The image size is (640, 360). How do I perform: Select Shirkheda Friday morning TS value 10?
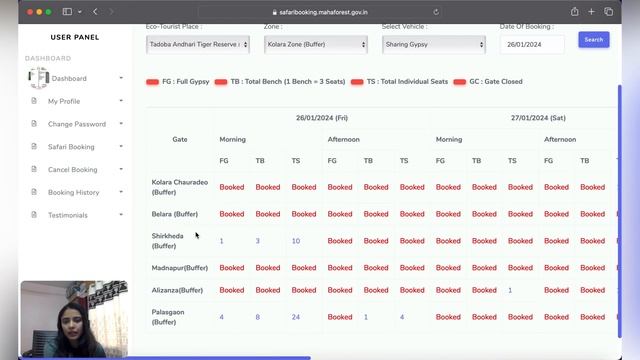[x=296, y=241]
